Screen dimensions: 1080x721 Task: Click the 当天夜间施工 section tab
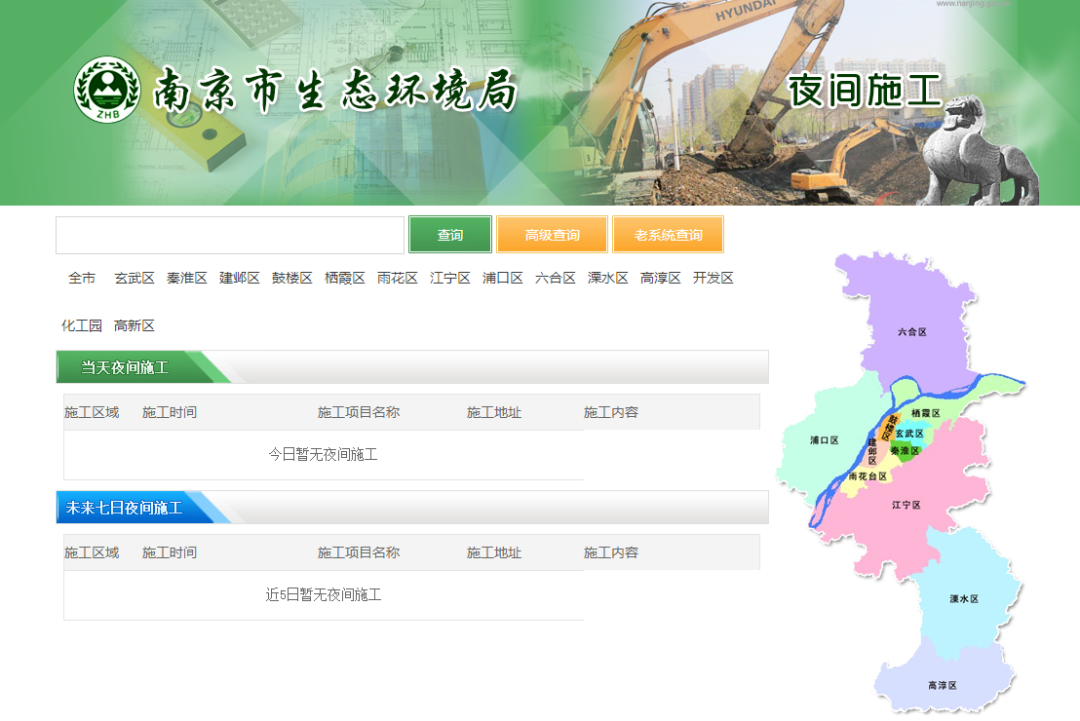click(125, 368)
